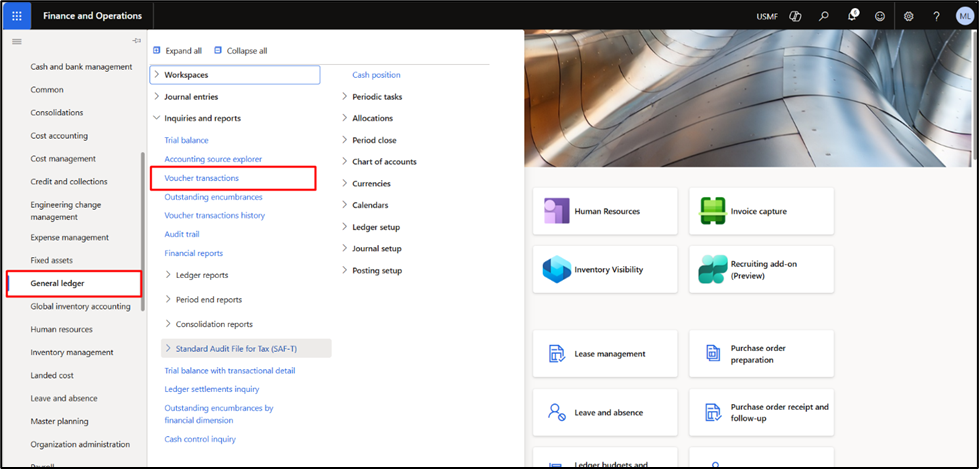Open Trial balance with transactional detail
Viewport: 979px width, 469px height.
230,370
